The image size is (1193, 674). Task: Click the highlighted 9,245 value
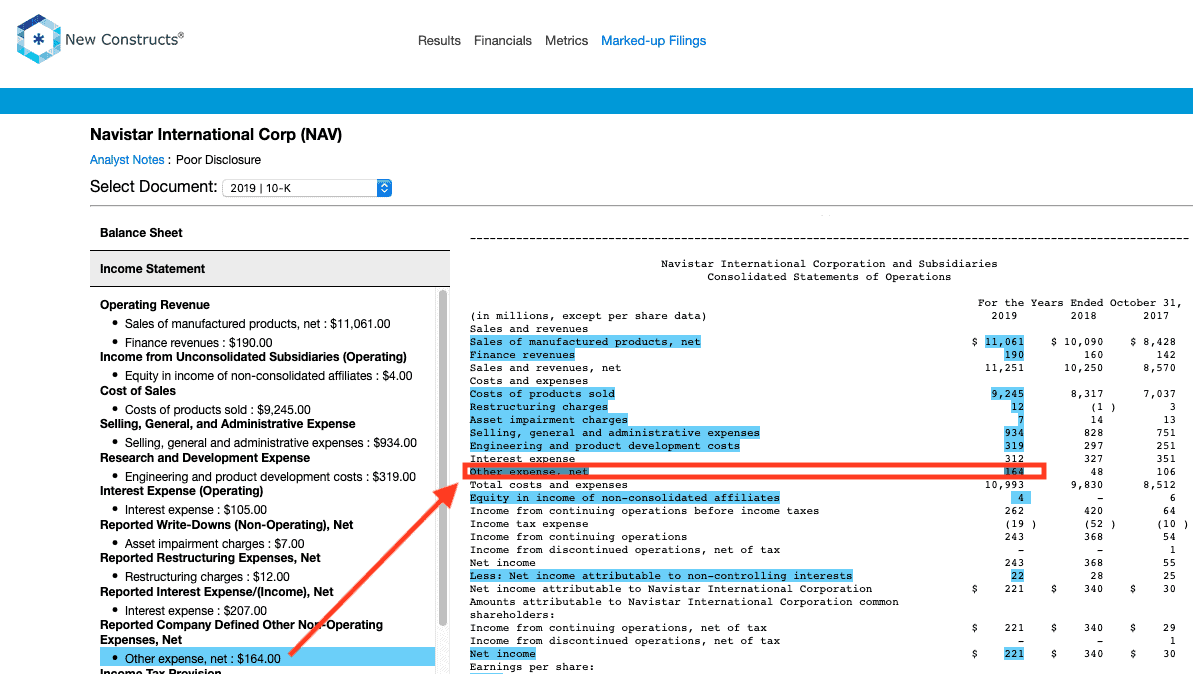[x=1007, y=394]
